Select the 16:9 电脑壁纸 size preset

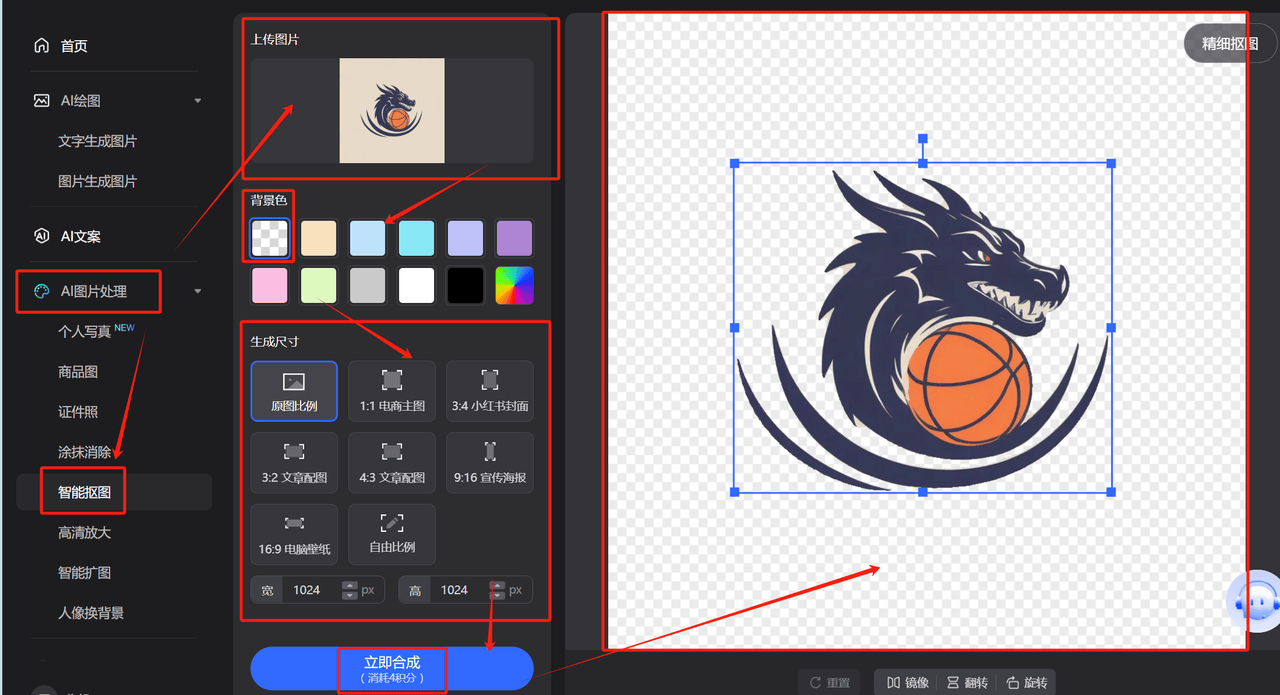click(x=294, y=534)
